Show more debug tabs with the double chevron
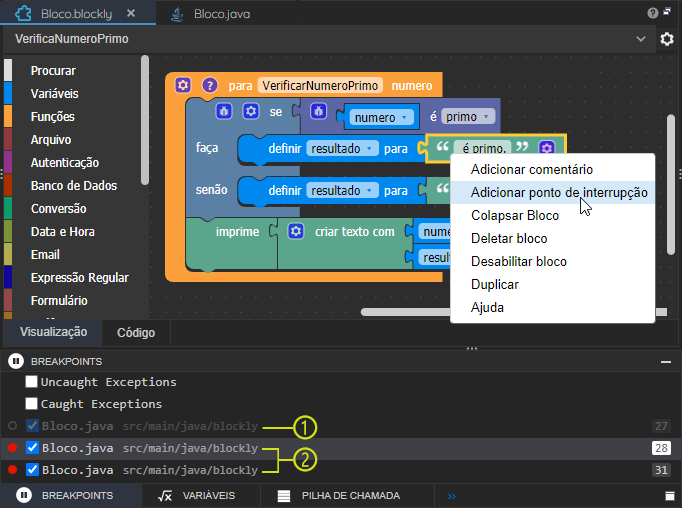The image size is (682, 508). tap(452, 496)
